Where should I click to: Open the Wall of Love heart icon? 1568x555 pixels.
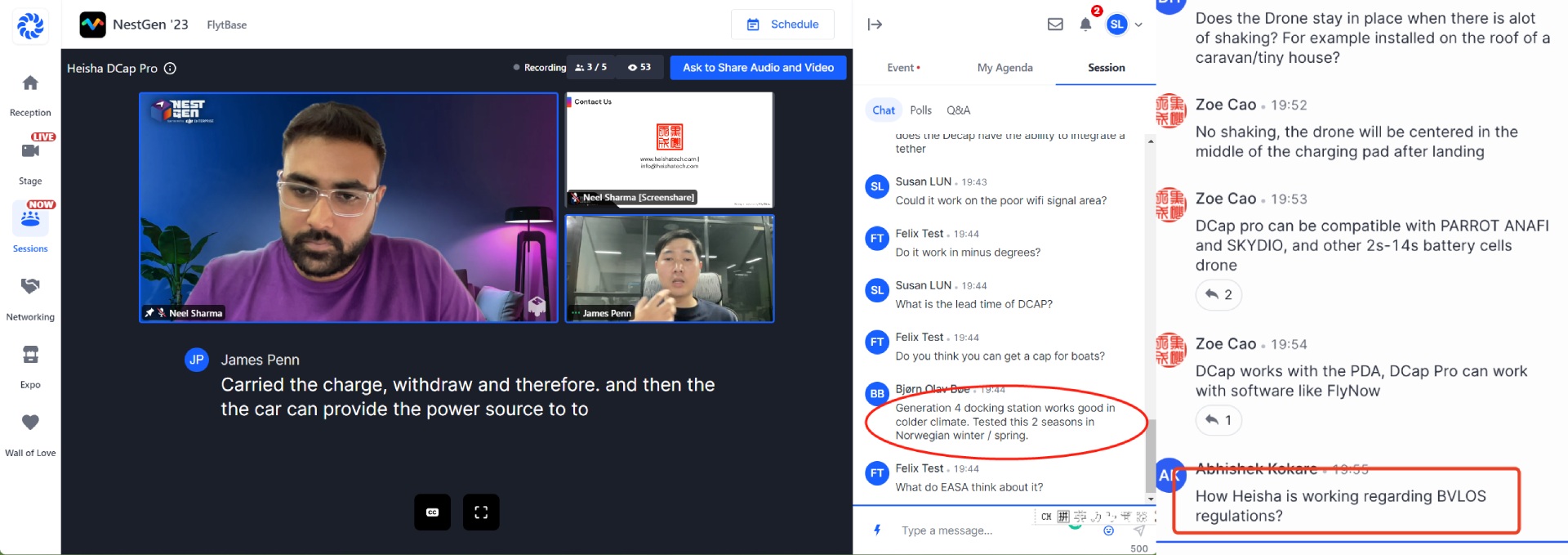click(30, 423)
